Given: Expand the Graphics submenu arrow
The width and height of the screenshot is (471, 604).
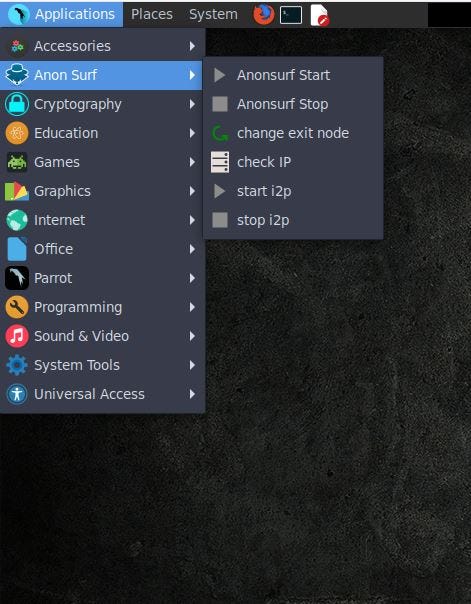Looking at the screenshot, I should click(x=192, y=191).
